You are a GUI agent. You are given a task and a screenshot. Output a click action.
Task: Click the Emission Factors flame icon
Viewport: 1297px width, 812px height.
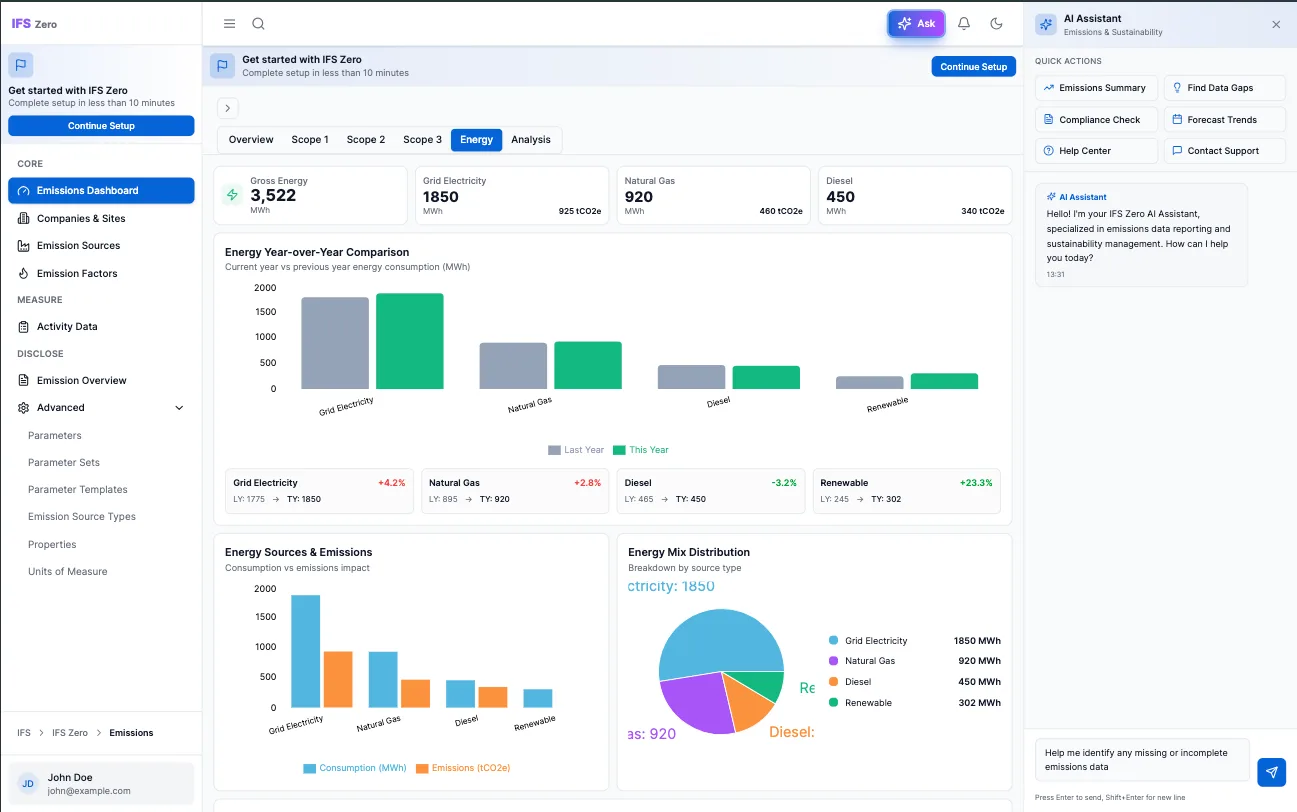(x=22, y=273)
